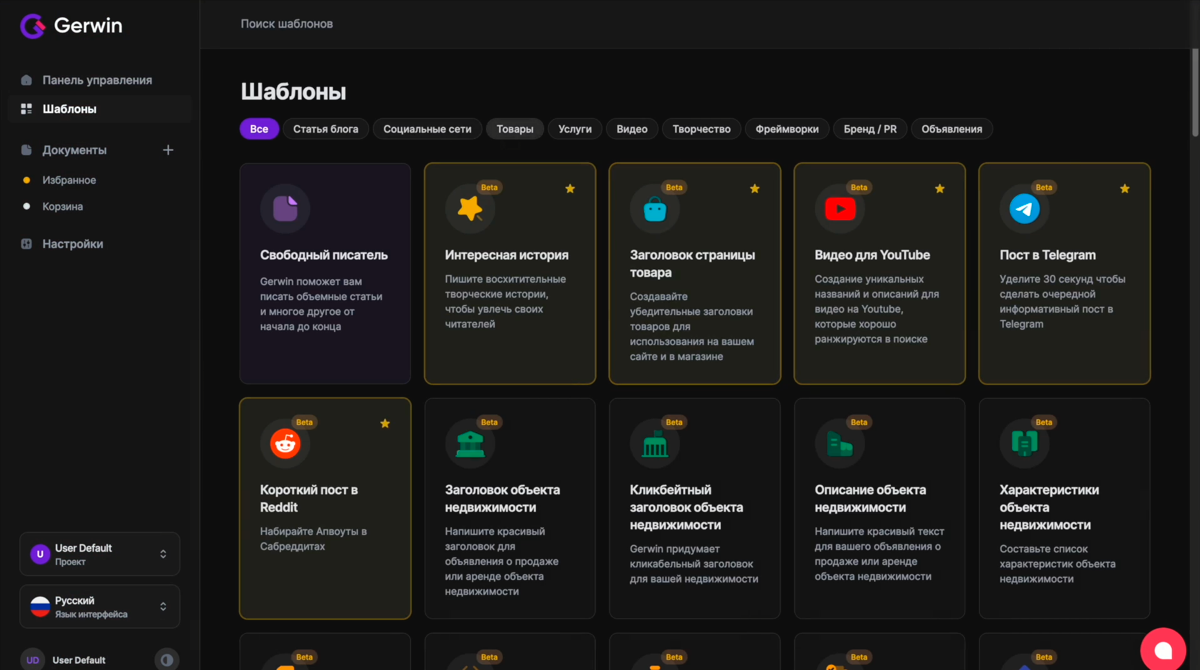
Task: Click the Интересная история star icon
Action: coord(470,208)
